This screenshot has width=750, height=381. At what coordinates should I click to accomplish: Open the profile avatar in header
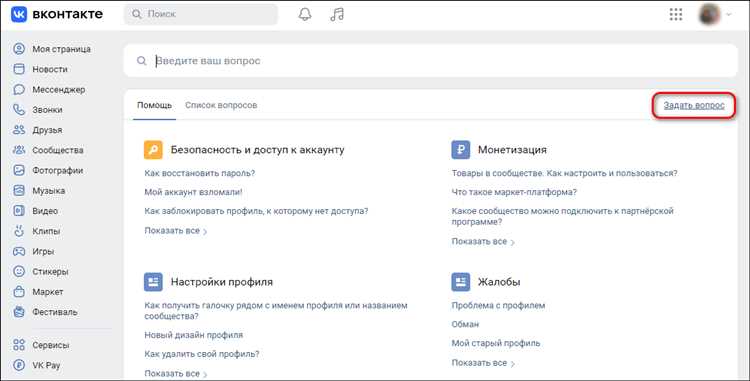709,14
